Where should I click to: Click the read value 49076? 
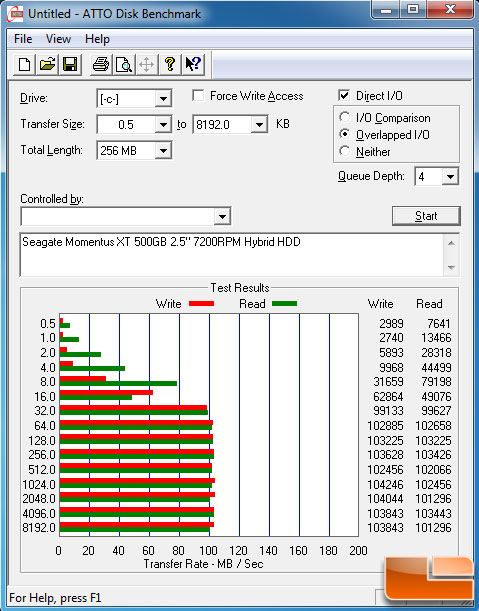coord(437,397)
